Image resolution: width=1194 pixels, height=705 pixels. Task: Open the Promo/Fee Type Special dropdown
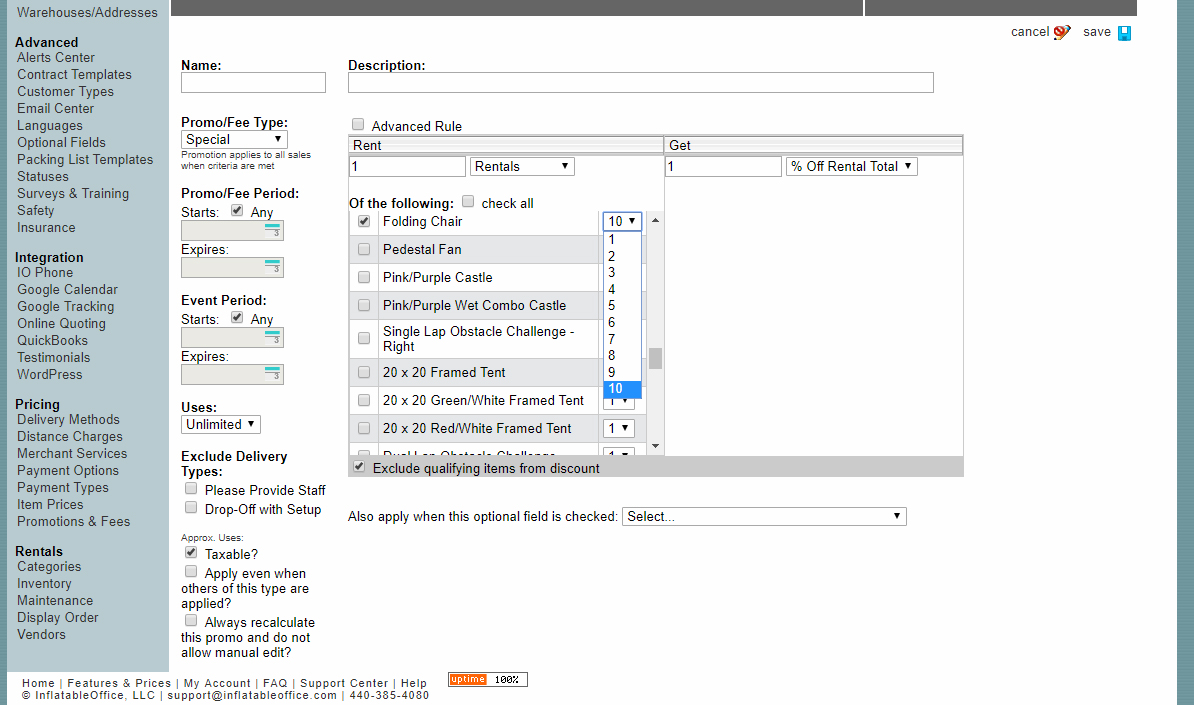(x=235, y=140)
